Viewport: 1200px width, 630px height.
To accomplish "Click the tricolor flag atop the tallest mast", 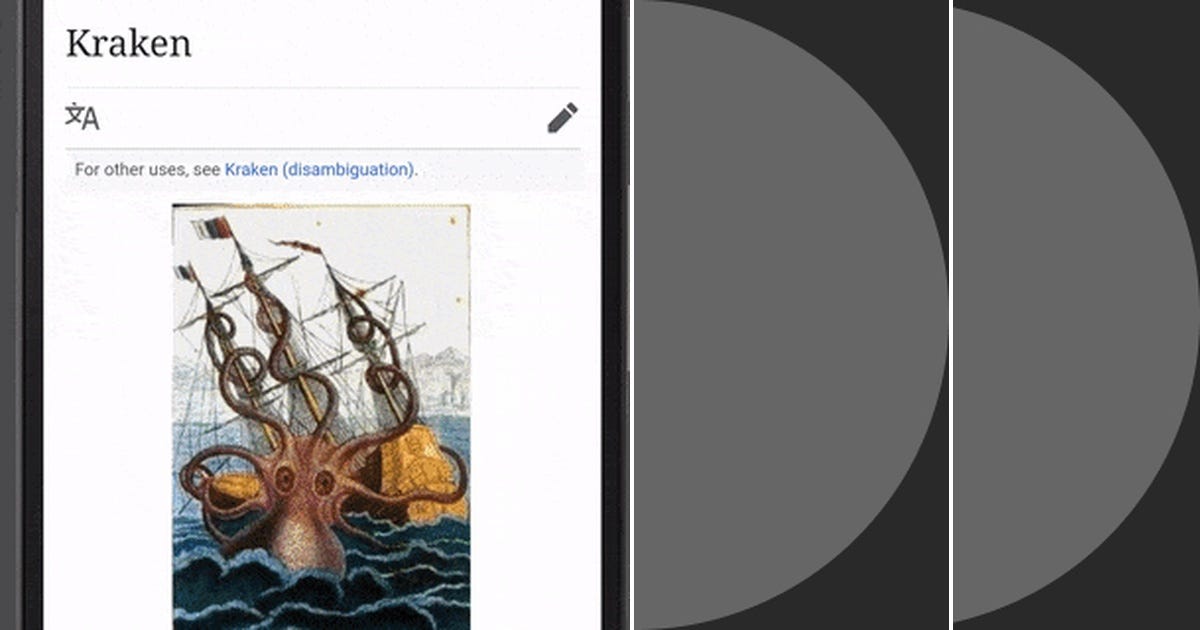I will point(212,228).
